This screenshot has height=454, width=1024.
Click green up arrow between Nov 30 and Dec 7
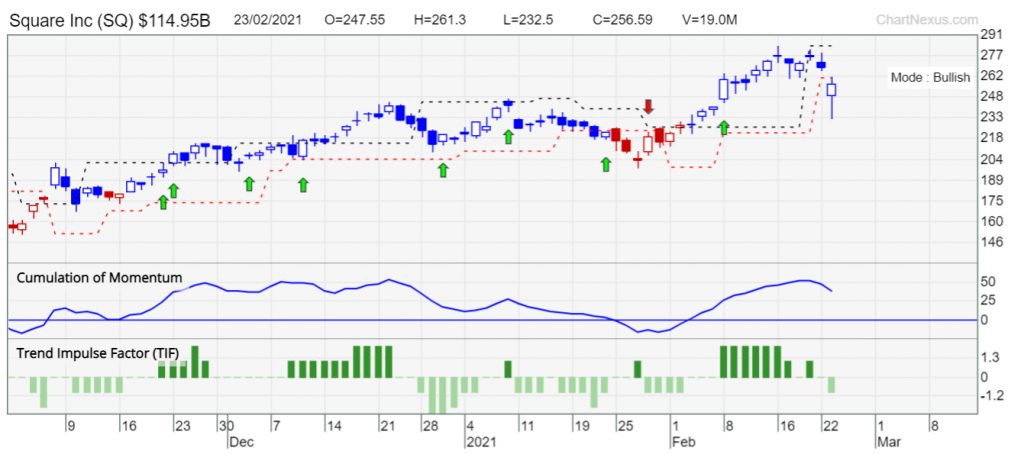tap(249, 184)
